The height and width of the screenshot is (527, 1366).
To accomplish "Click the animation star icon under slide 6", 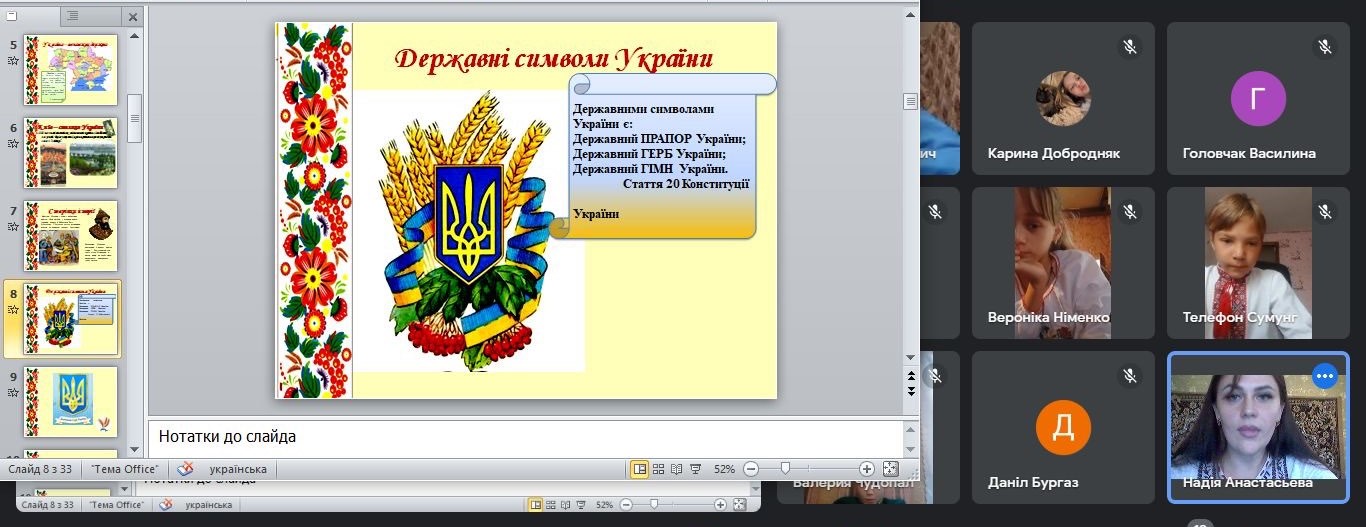I will tap(13, 144).
